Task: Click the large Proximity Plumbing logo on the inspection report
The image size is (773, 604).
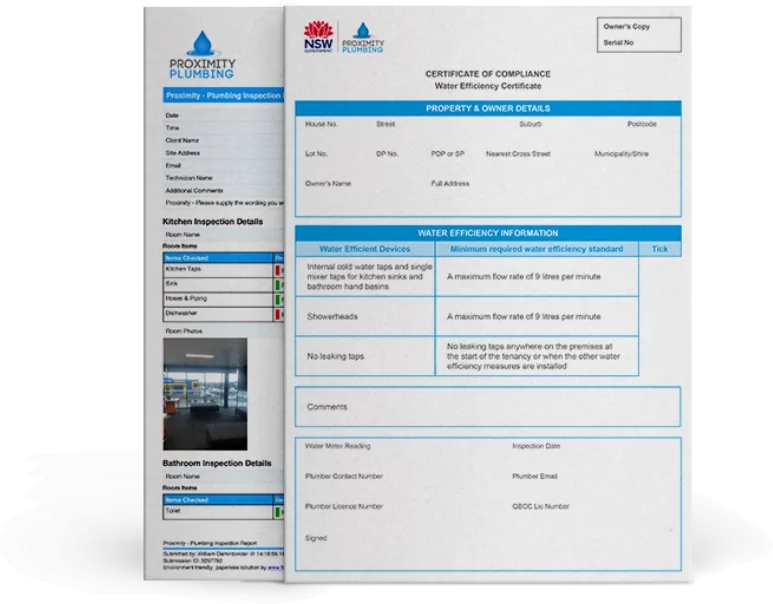Action: [202, 55]
